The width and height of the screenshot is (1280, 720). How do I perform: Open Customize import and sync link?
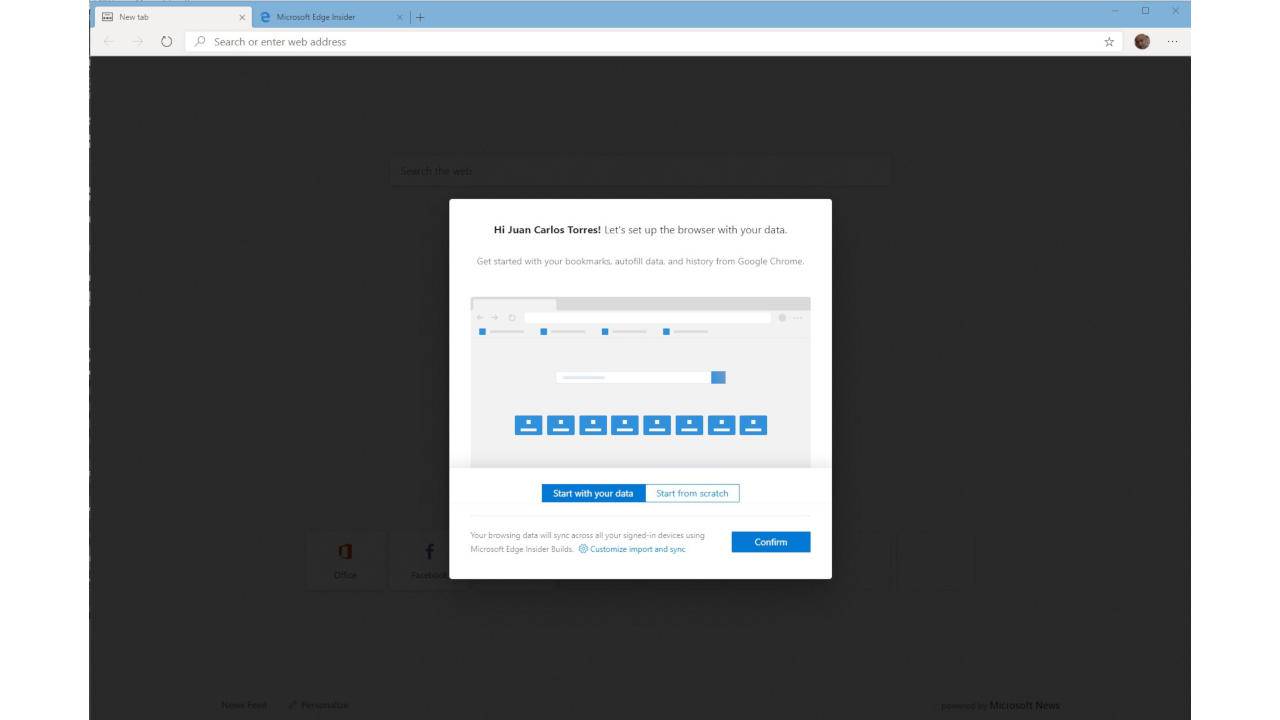coord(637,549)
